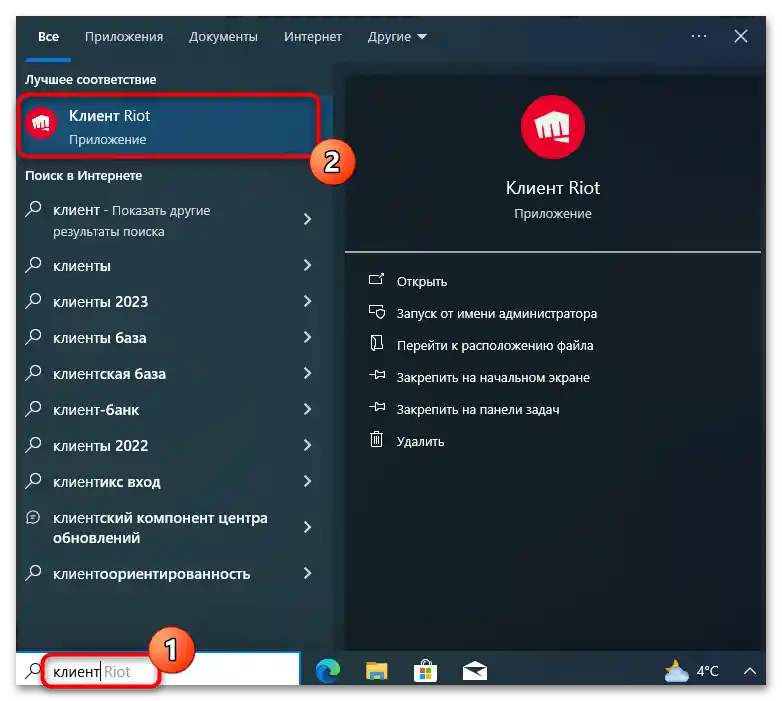
Task: Click the taskbar search field with 'клиент'
Action: tap(159, 671)
